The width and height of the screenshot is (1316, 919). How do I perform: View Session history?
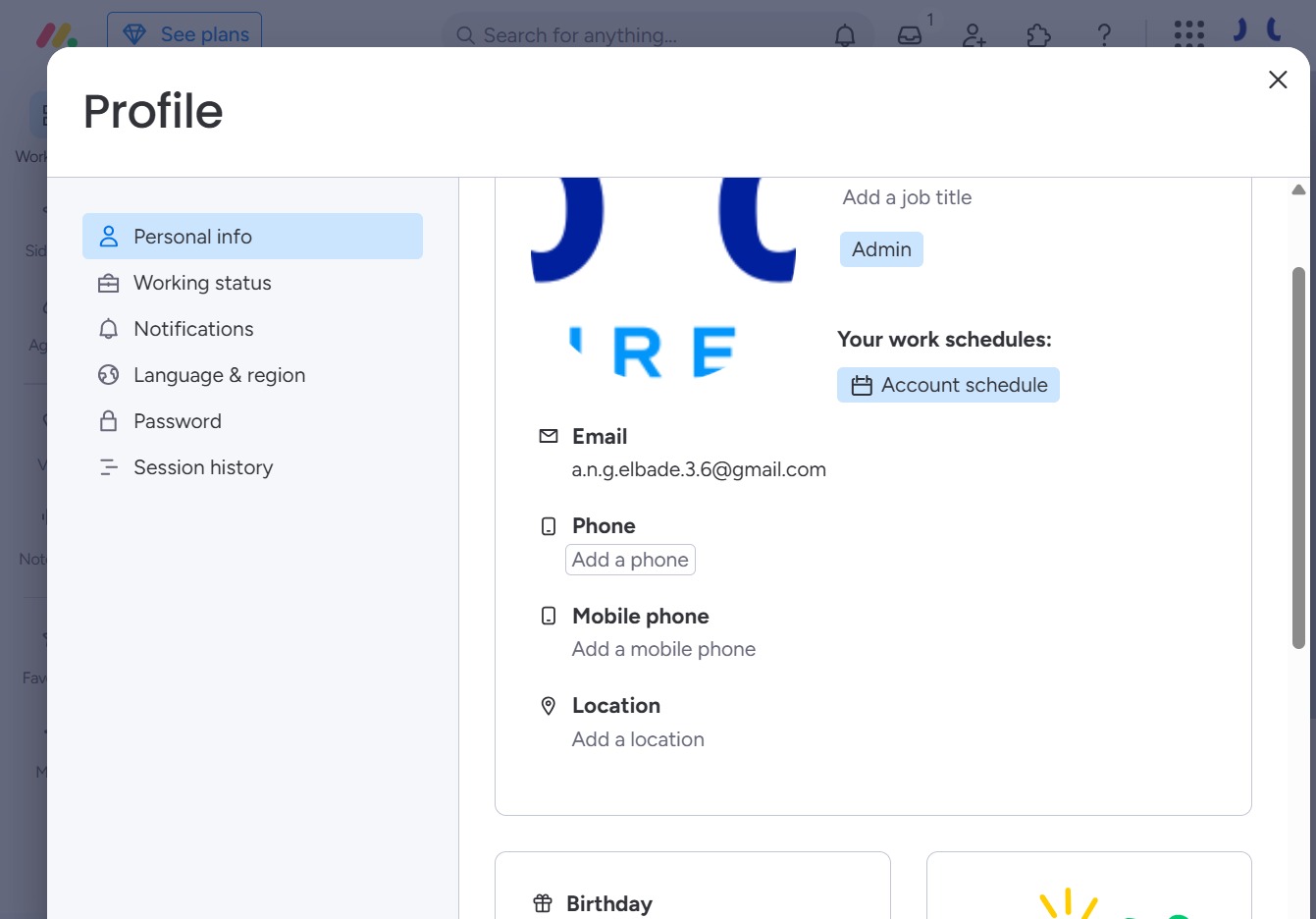tap(252, 467)
